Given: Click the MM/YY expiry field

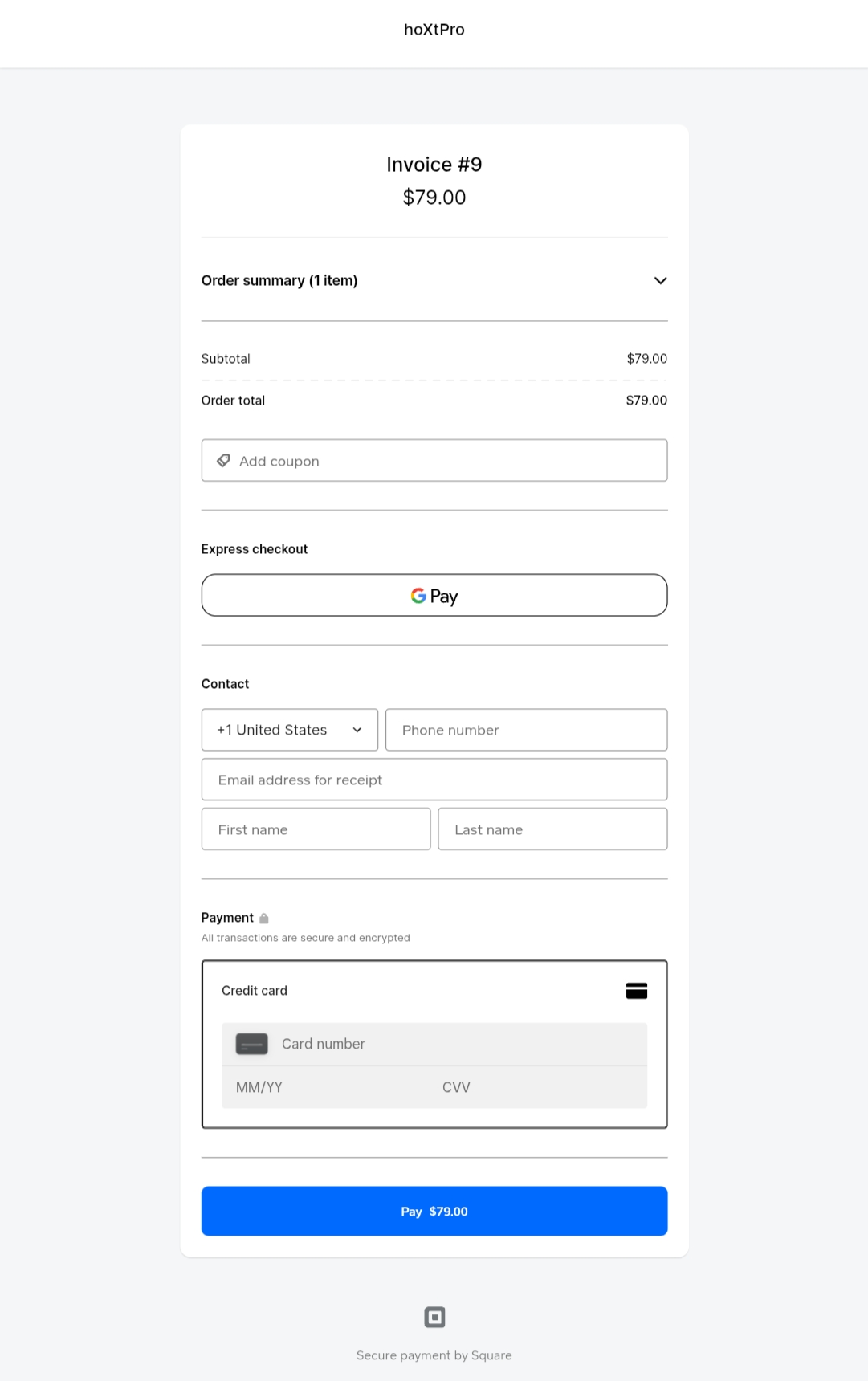Looking at the screenshot, I should pos(321,1087).
